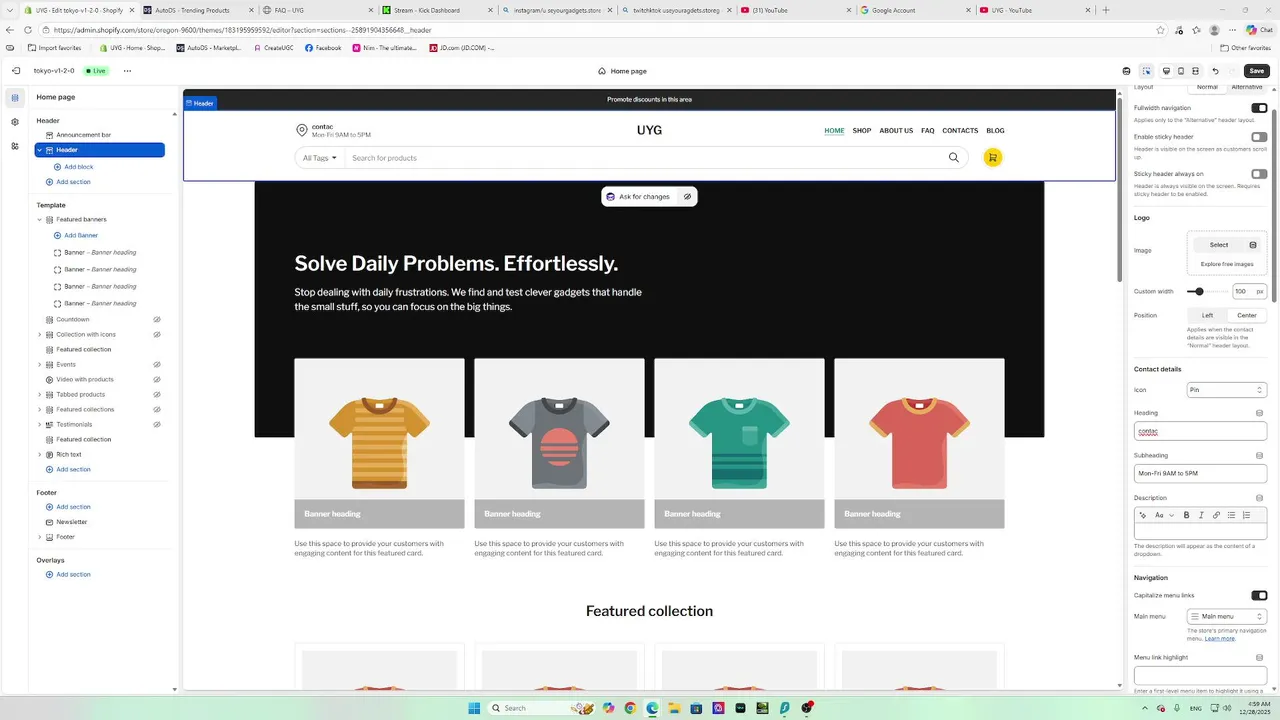Screen dimensions: 1280x720
Task: Connect dynamic source for Menu link highlight
Action: (x=1259, y=657)
